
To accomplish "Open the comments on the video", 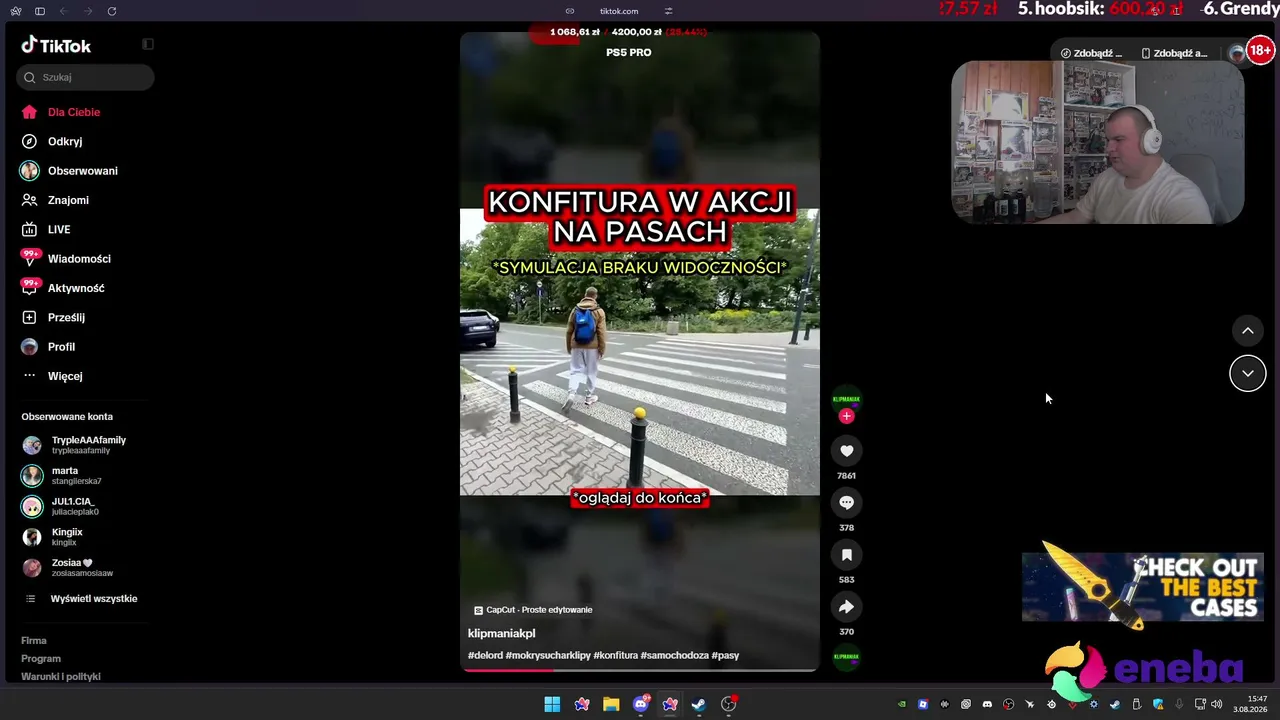I will [846, 503].
